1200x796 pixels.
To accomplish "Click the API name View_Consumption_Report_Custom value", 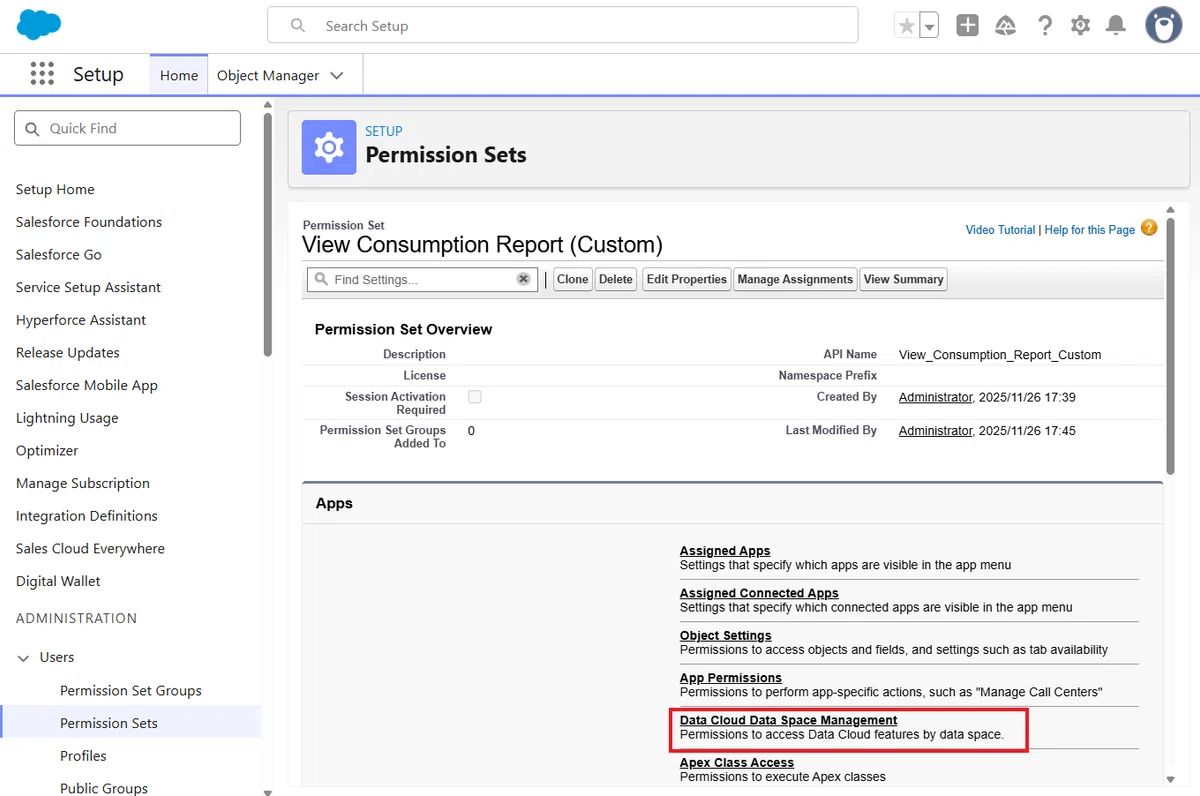I will pos(1000,355).
